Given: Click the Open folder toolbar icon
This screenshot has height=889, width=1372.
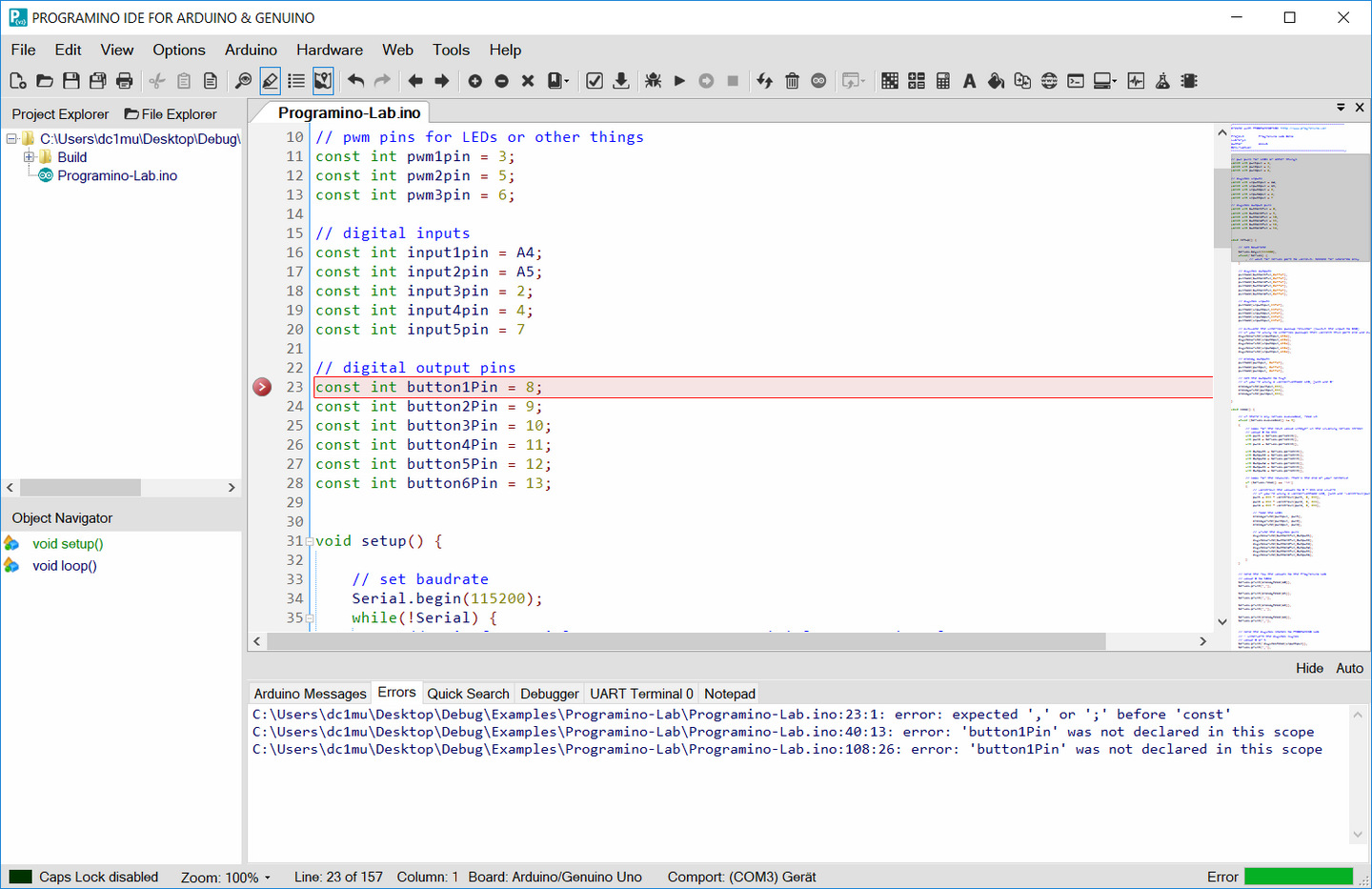Looking at the screenshot, I should tap(45, 81).
